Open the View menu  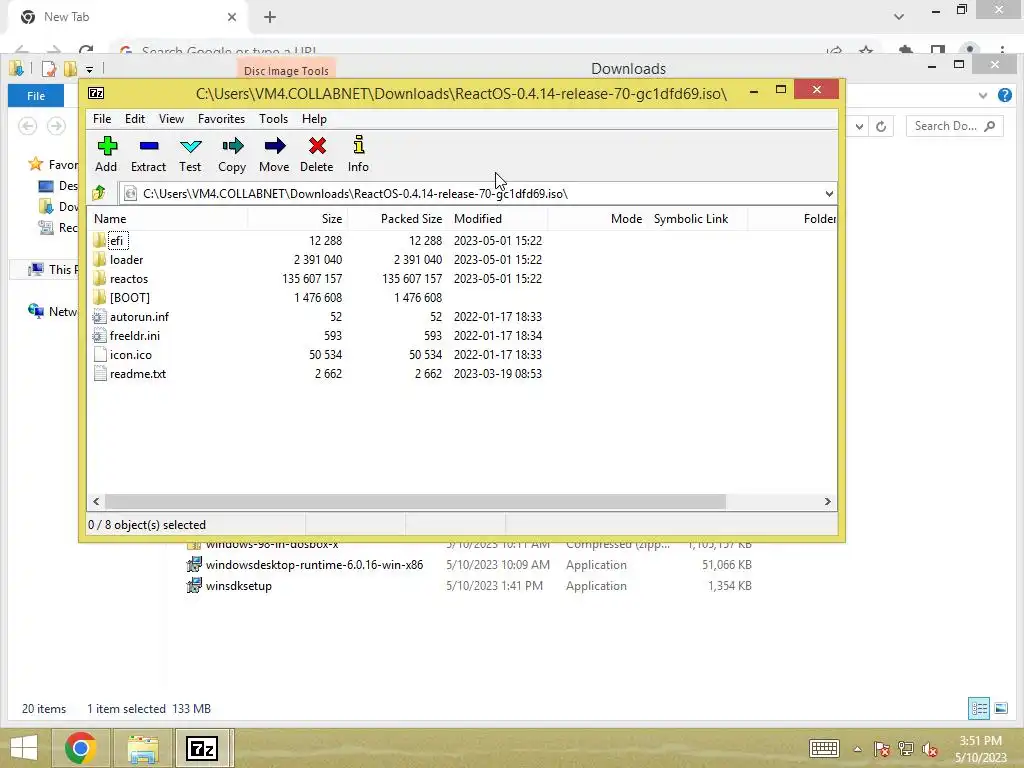click(x=171, y=119)
